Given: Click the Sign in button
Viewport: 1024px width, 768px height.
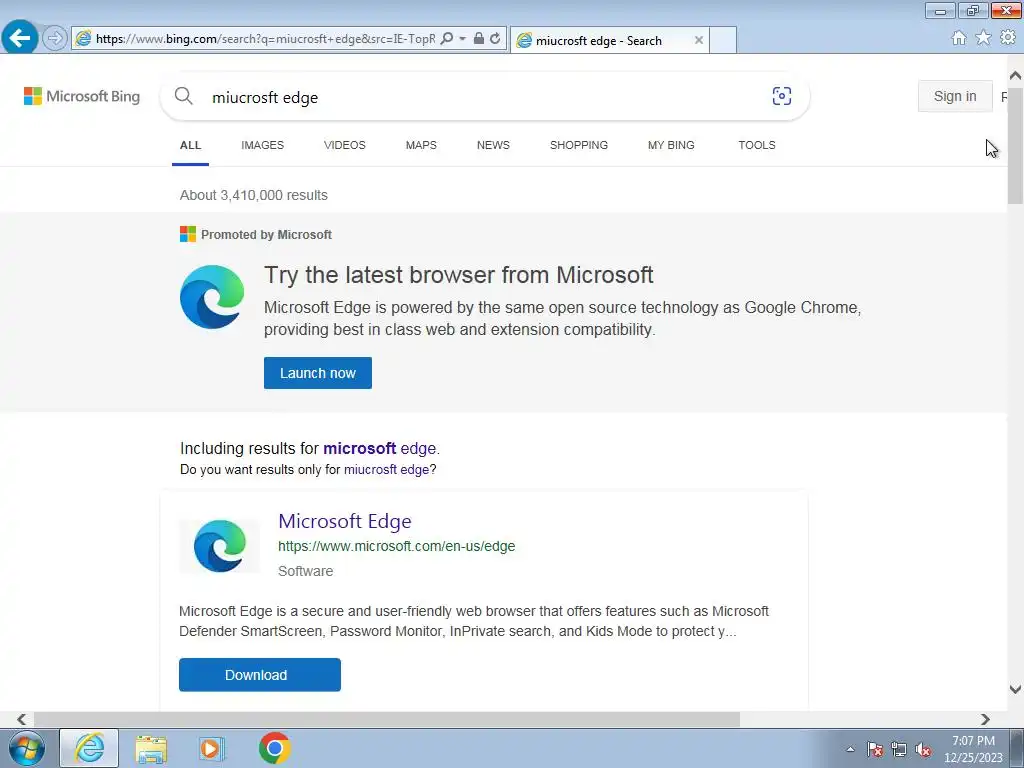Looking at the screenshot, I should 955,96.
